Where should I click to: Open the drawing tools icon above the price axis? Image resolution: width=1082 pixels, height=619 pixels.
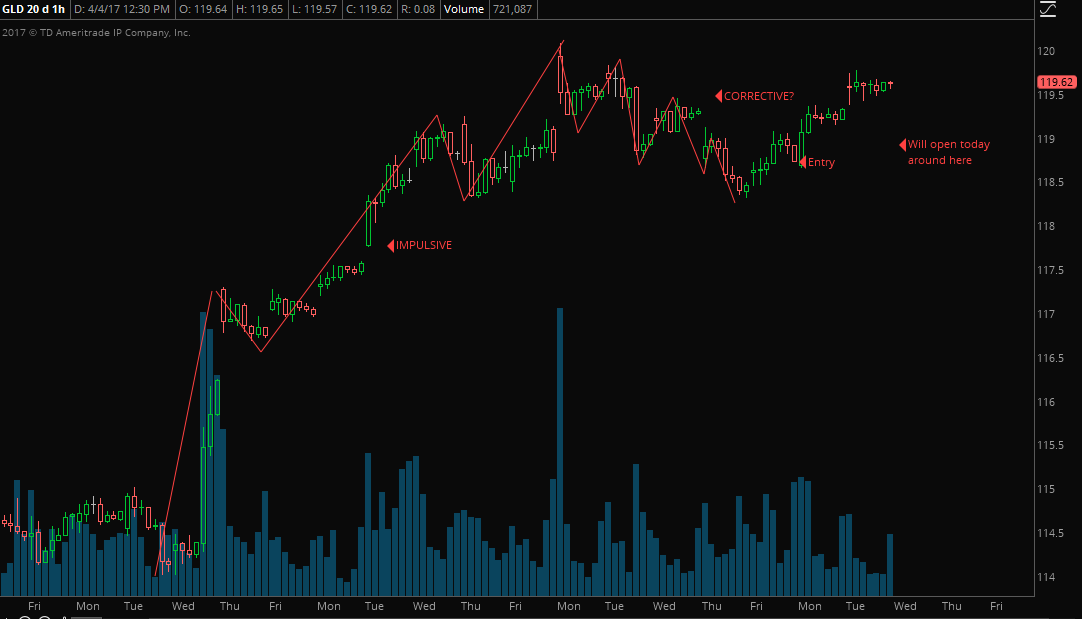pyautogui.click(x=1048, y=9)
